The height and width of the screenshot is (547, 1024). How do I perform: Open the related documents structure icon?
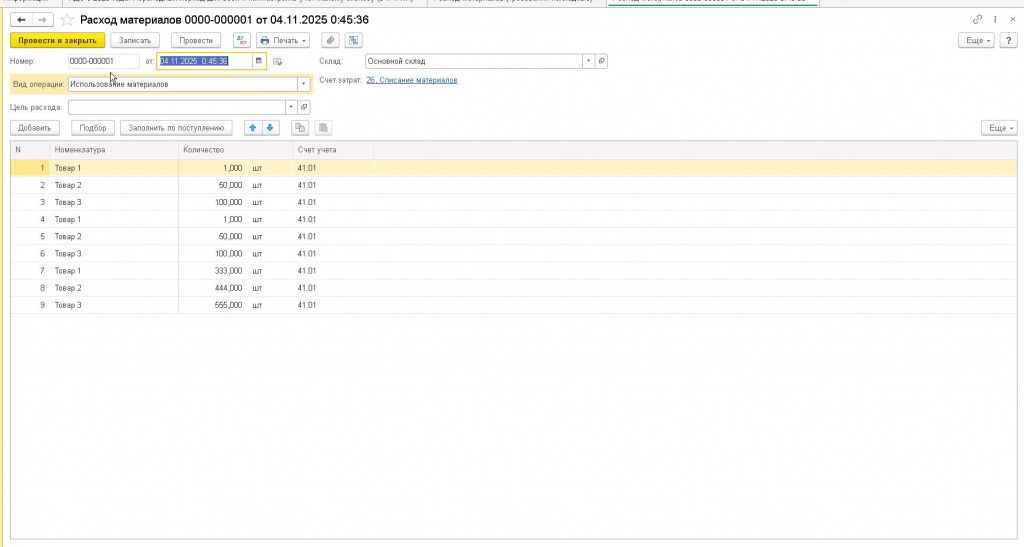pyautogui.click(x=353, y=40)
